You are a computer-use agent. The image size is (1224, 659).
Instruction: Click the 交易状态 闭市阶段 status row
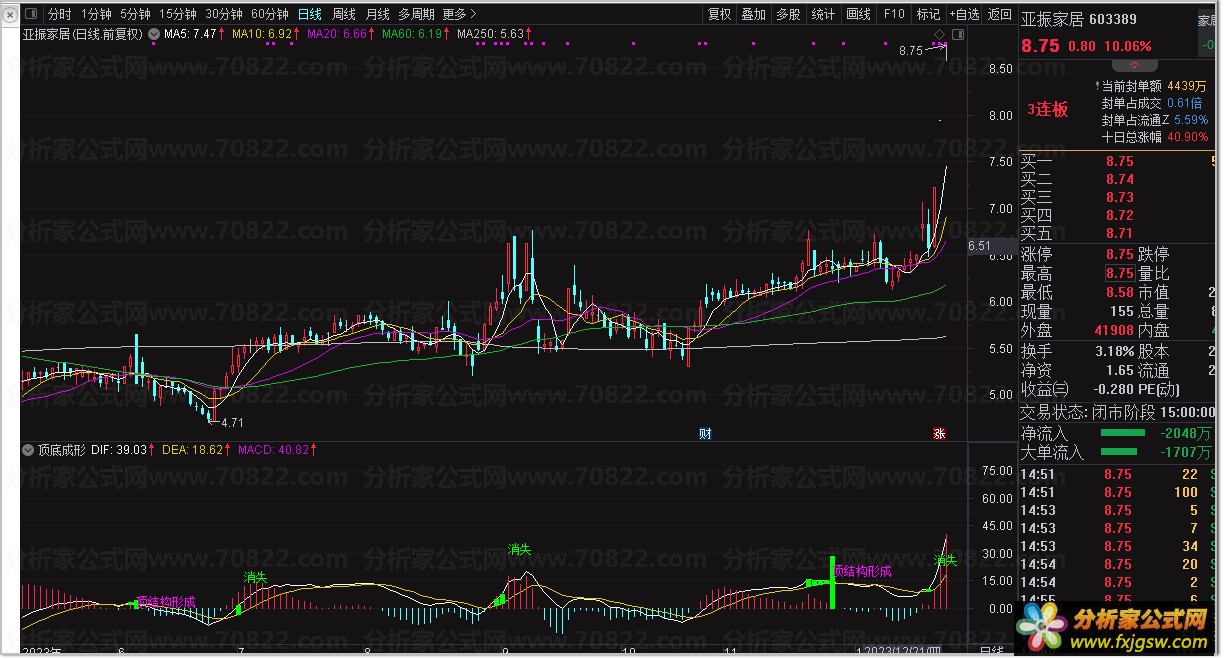point(1117,412)
